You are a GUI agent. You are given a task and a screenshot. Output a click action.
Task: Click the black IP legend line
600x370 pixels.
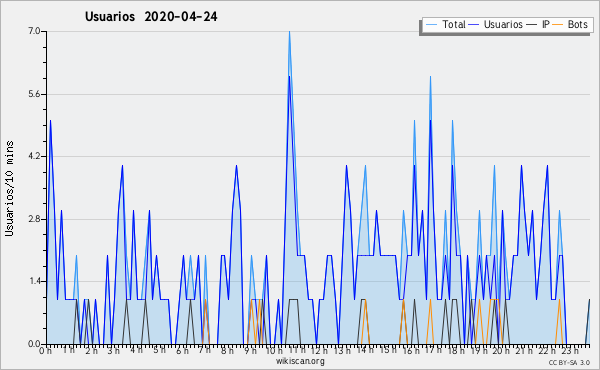532,25
